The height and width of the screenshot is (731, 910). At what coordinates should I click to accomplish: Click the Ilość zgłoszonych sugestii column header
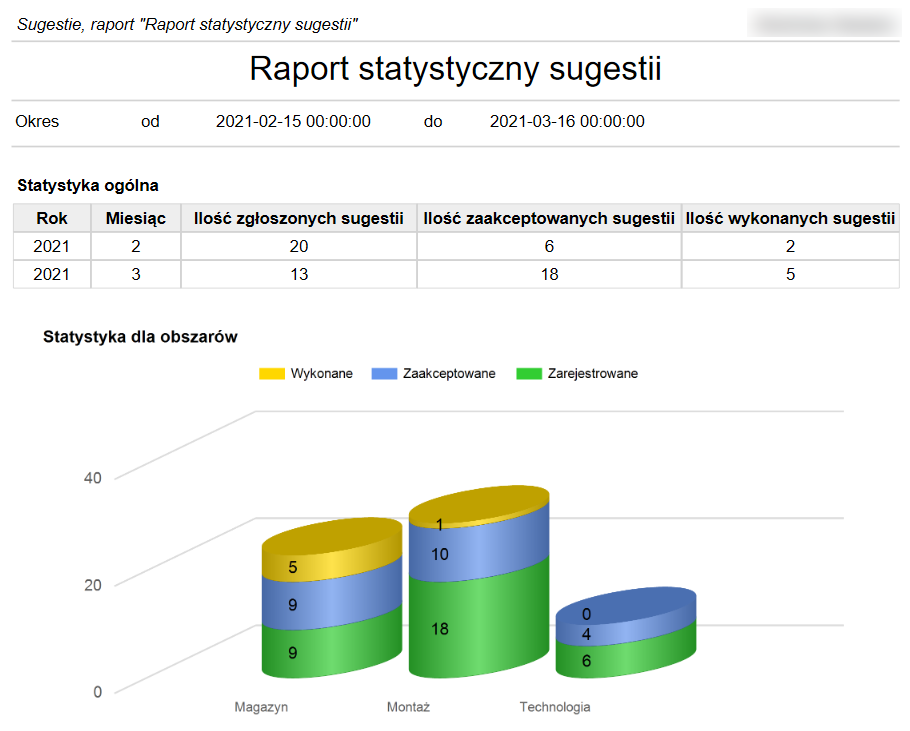(298, 218)
